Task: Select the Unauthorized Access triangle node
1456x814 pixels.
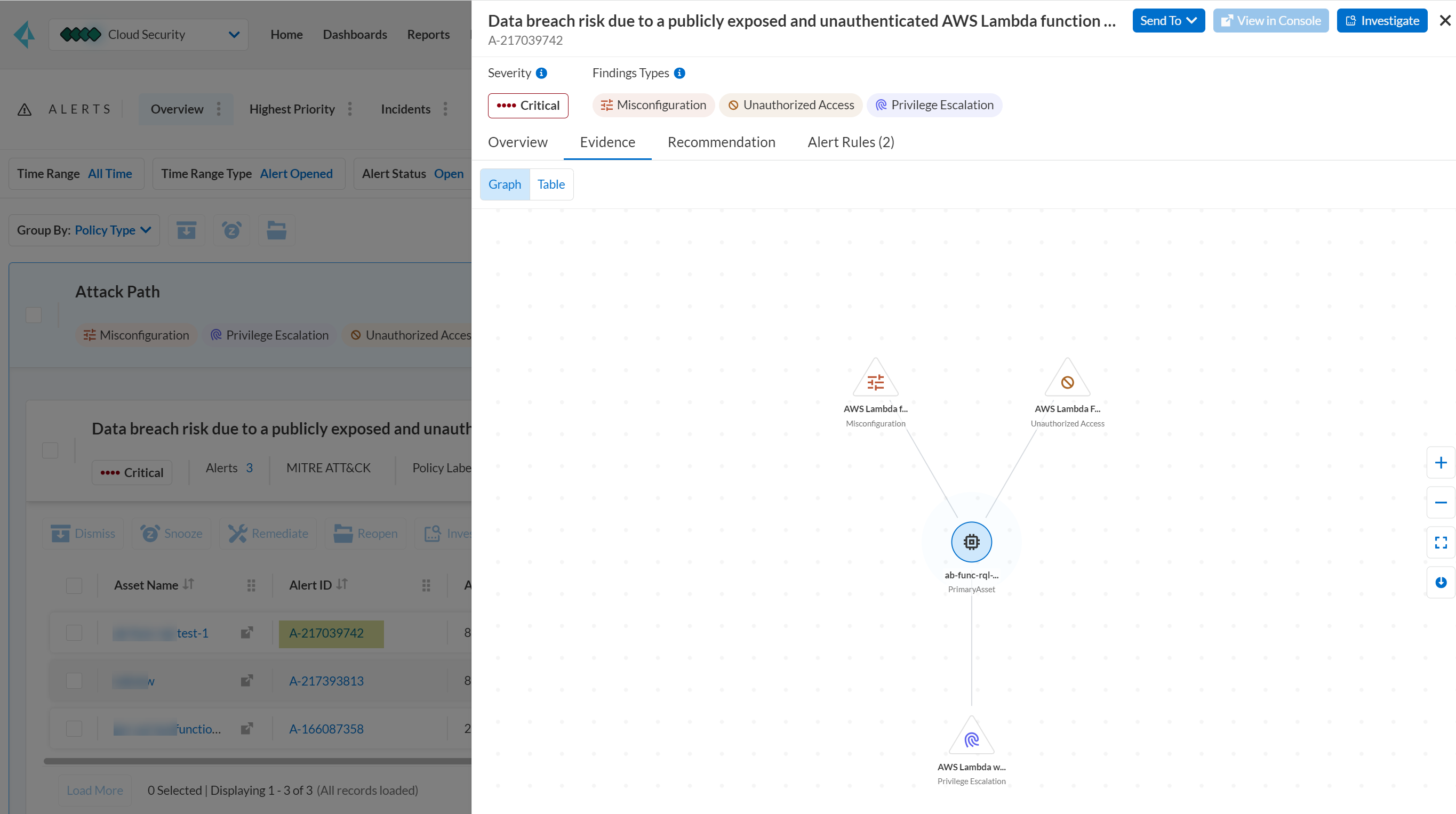Action: point(1067,378)
